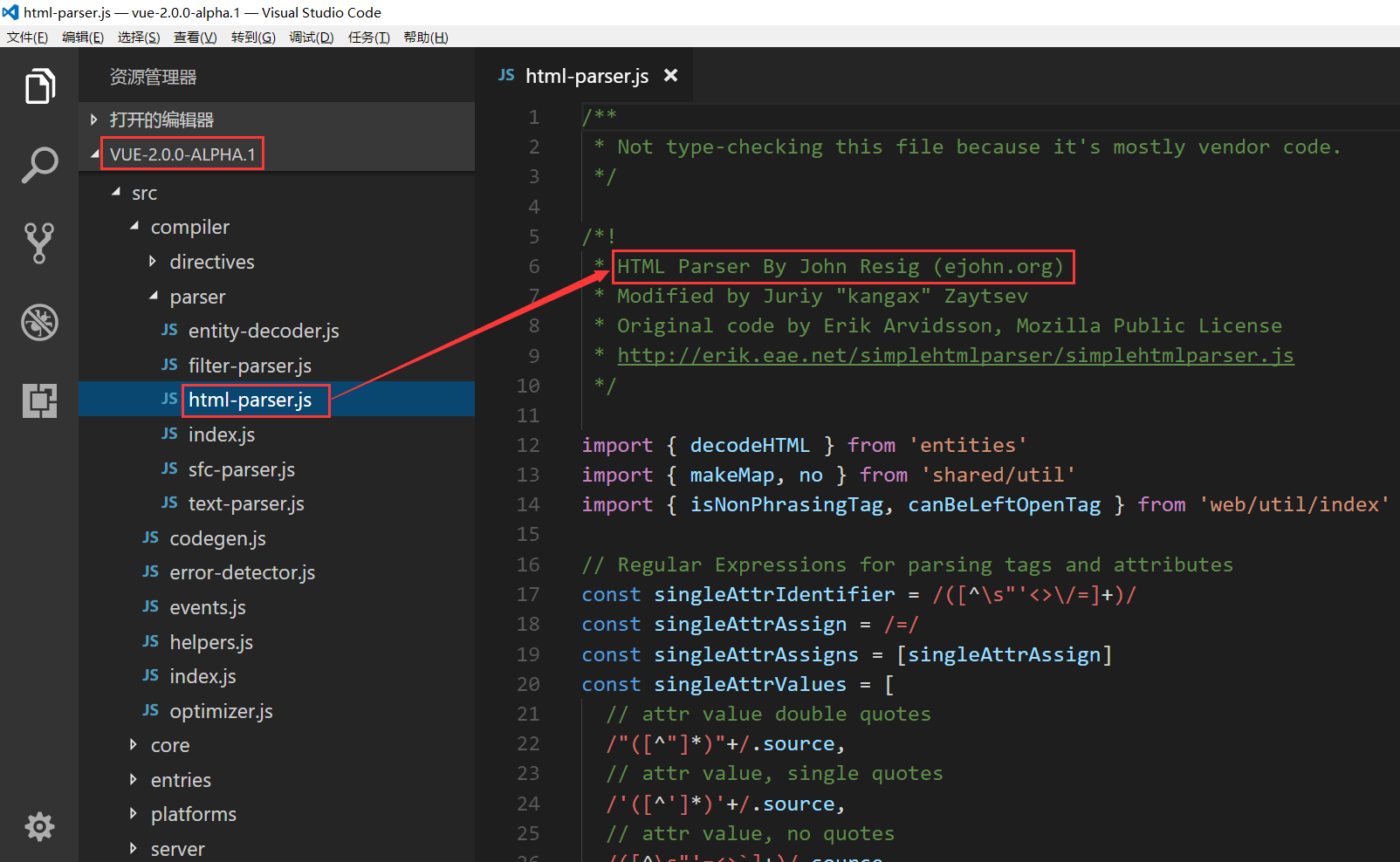Open the Debug view icon
The width and height of the screenshot is (1400, 862).
[39, 322]
